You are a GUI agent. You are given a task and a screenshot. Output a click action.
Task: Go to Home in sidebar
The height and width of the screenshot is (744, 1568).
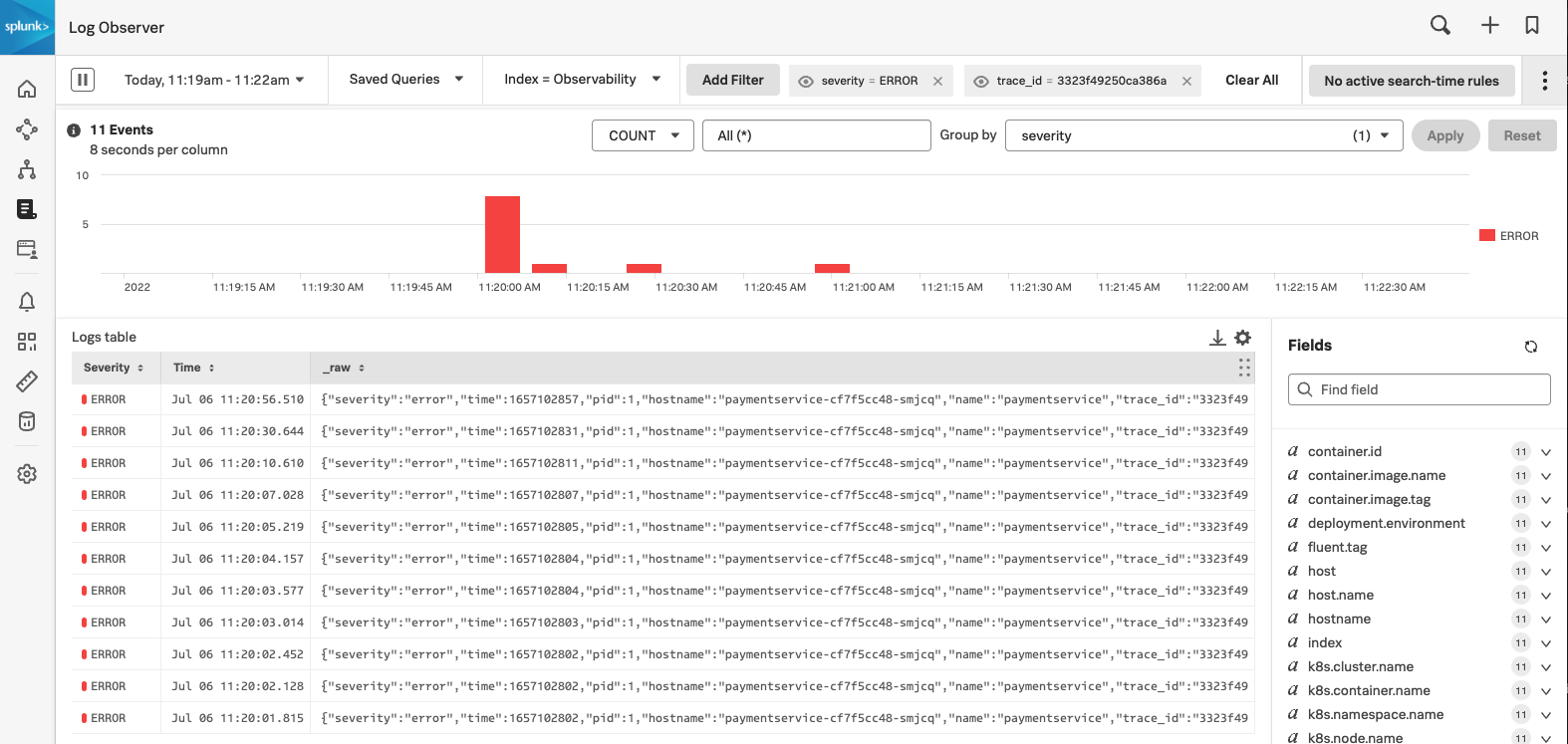[27, 89]
